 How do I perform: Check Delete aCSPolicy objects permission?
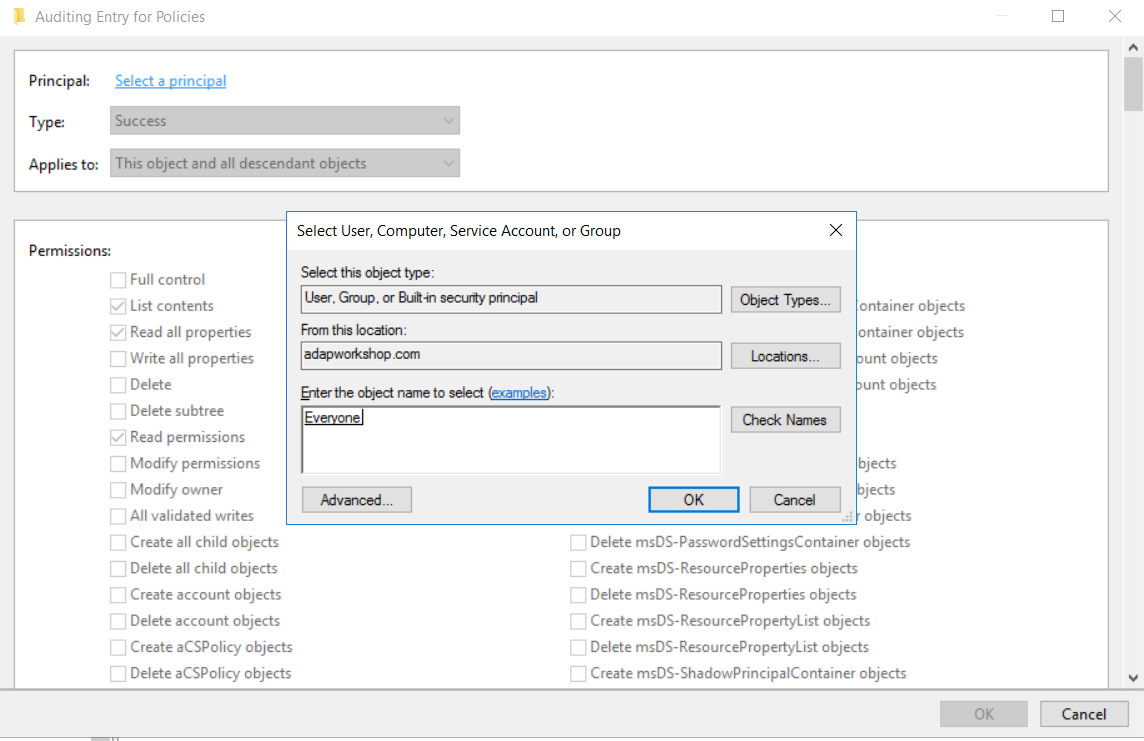[x=117, y=673]
